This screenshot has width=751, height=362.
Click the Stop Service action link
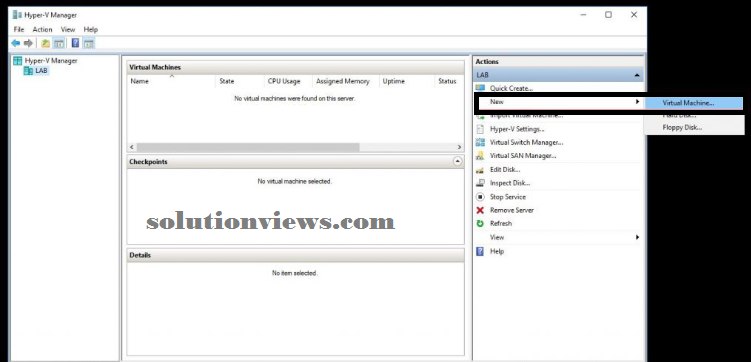[x=508, y=197]
